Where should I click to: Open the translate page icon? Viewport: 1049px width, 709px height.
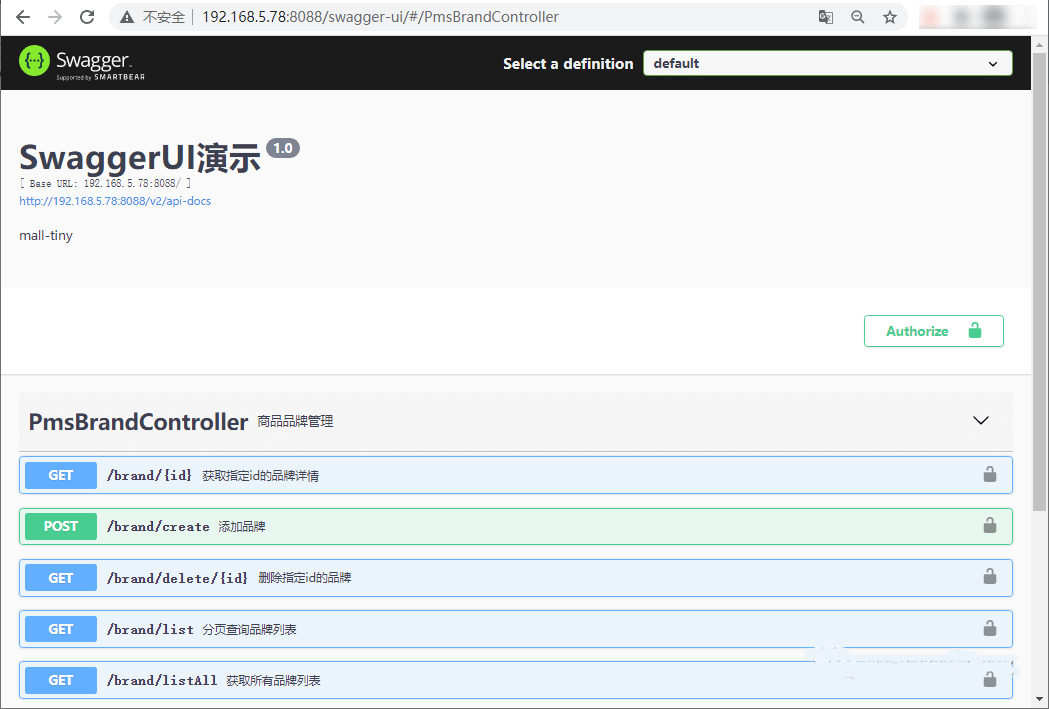[x=826, y=17]
